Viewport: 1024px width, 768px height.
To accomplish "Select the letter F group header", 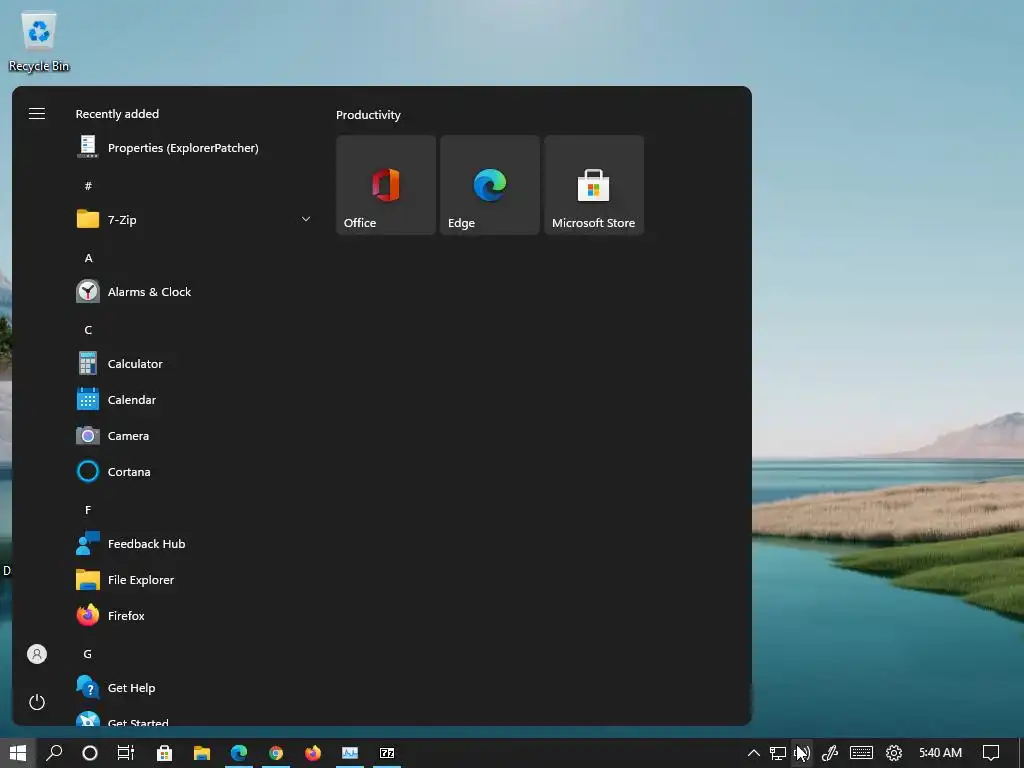I will [x=88, y=509].
